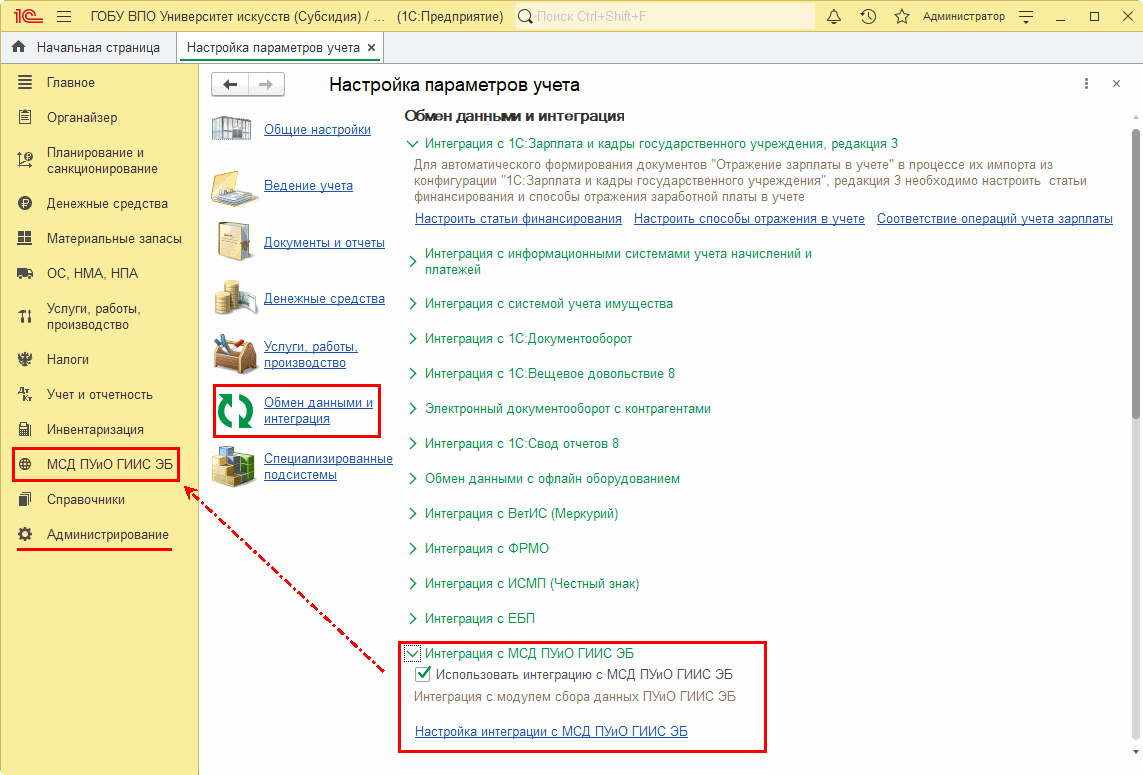The image size is (1143, 775).
Task: Click the home icon on start page tab
Action: coord(19,47)
